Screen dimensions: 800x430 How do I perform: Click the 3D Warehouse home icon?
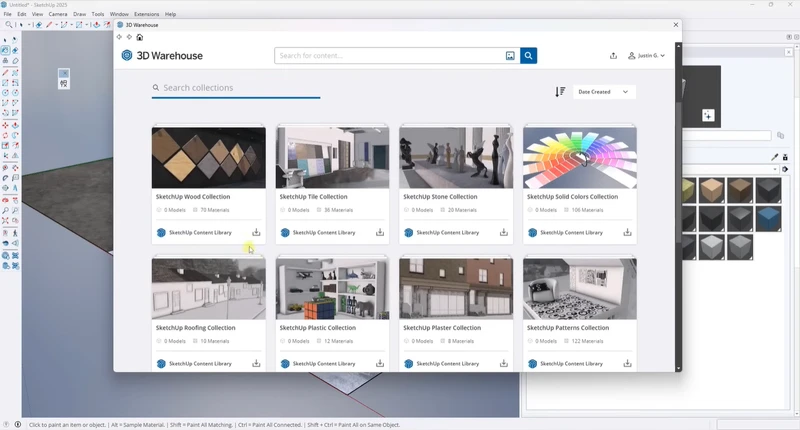pos(139,37)
